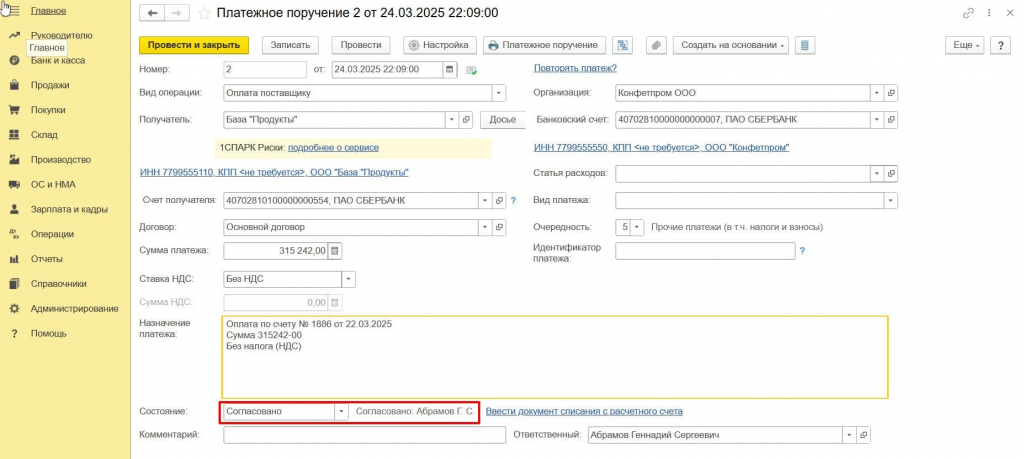Open calendar picker for document date
The image size is (1024, 459).
click(450, 69)
